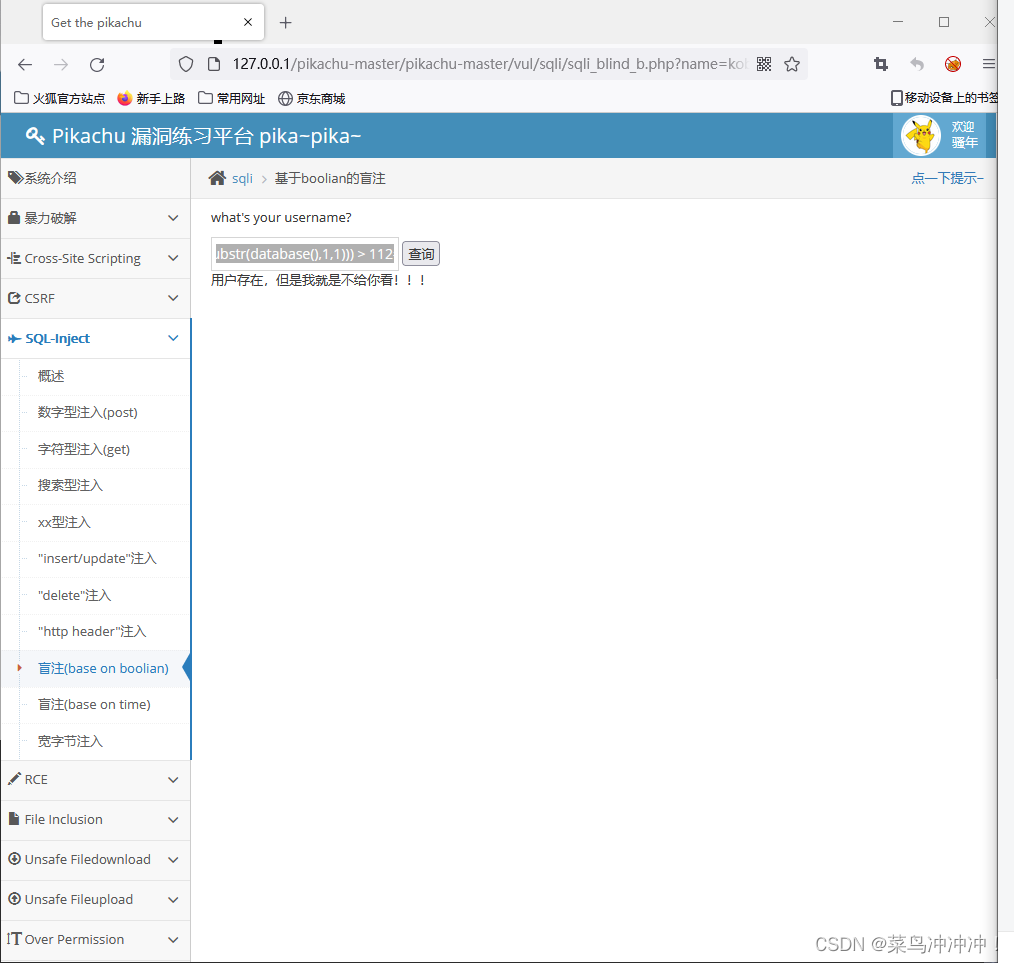Close the Get the pikachu tab

coord(248,22)
